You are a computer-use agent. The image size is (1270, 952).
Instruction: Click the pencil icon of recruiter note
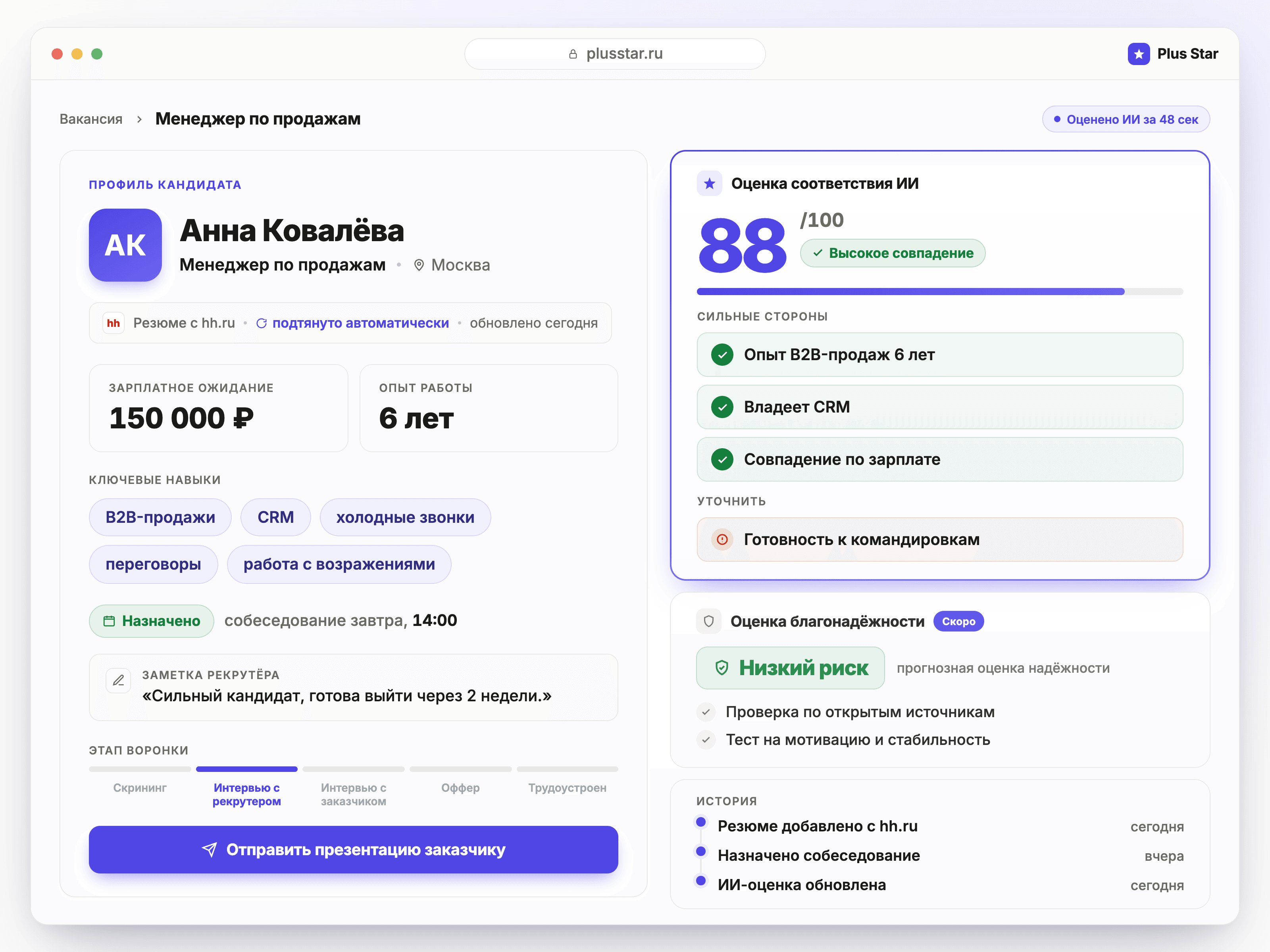pos(119,681)
